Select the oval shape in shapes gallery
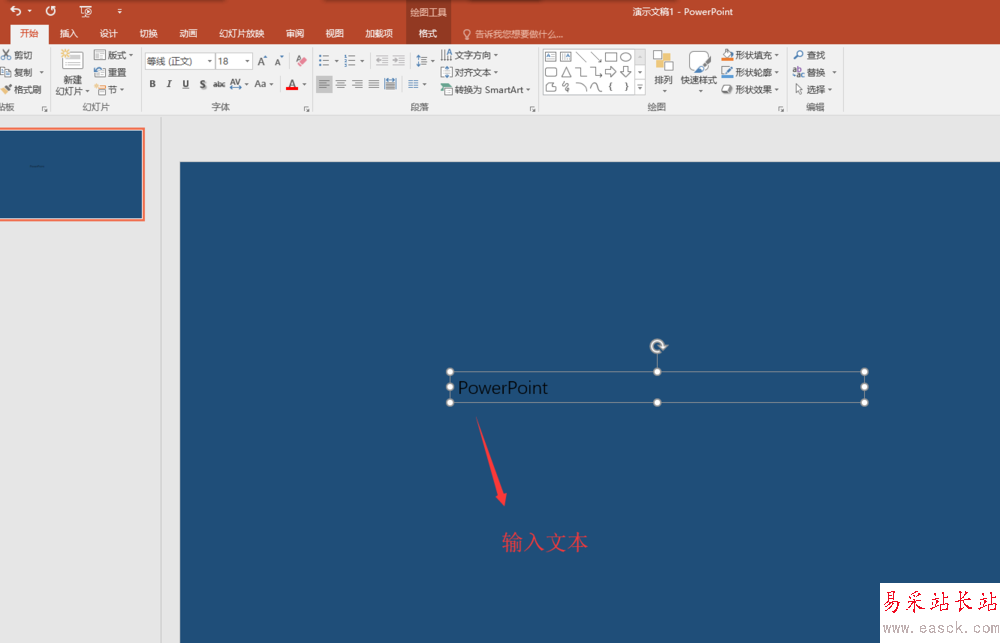This screenshot has width=1000, height=643. pos(626,57)
